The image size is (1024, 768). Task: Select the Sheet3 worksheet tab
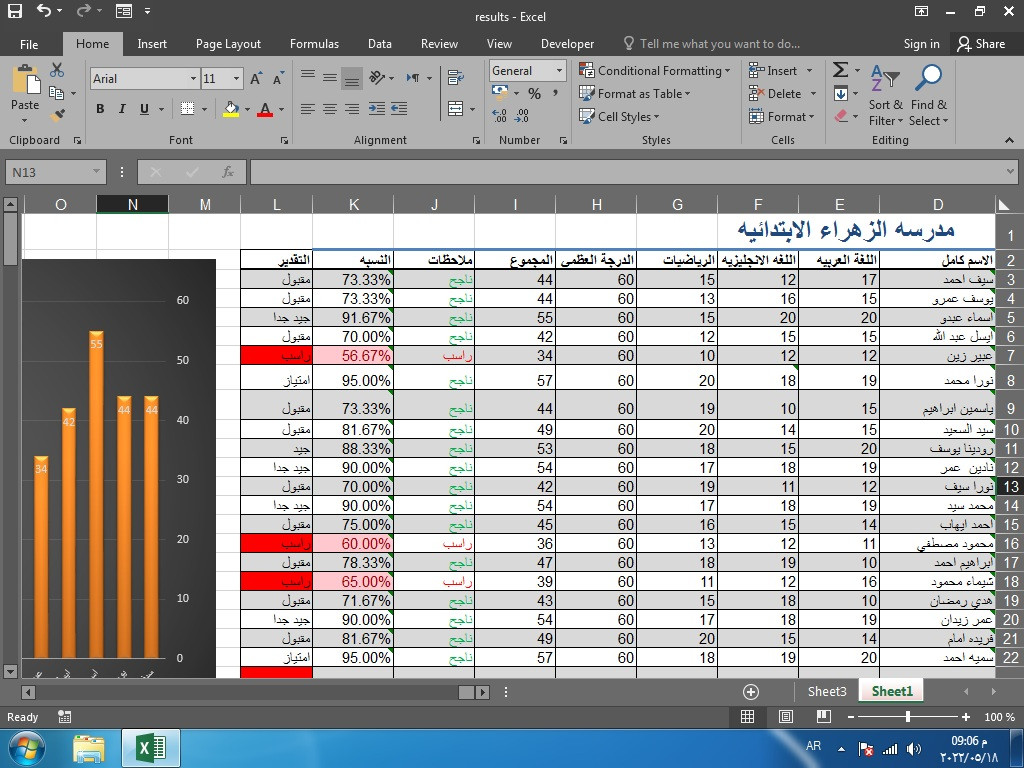tap(827, 691)
